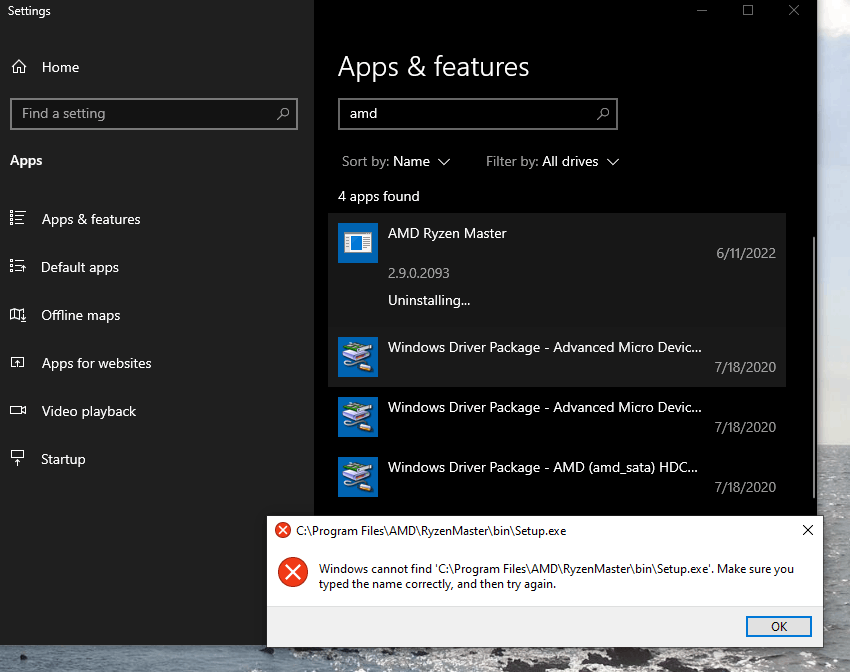850x672 pixels.
Task: Click the app search box containing amd
Action: click(x=478, y=114)
